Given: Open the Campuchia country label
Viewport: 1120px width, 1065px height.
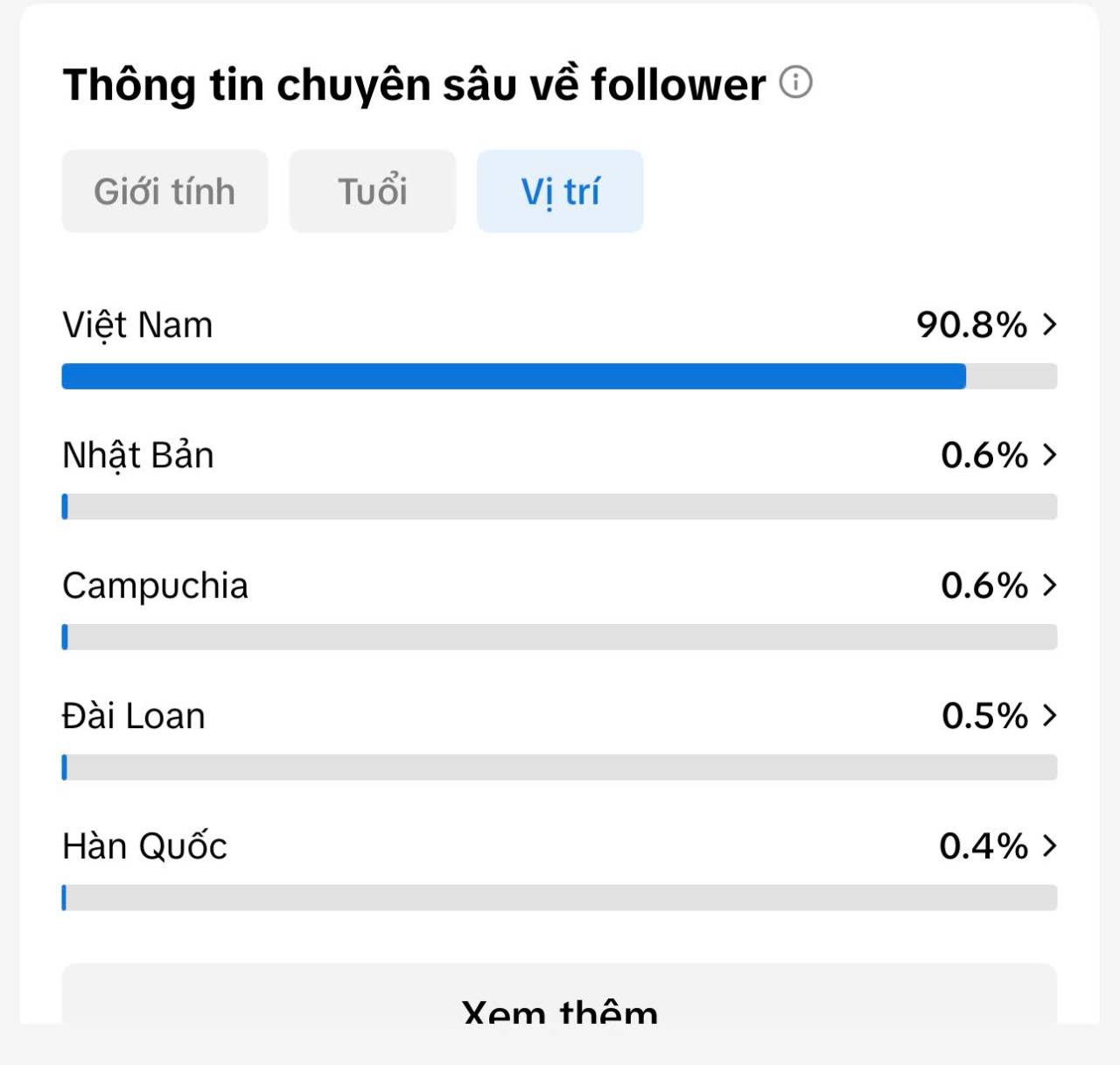Looking at the screenshot, I should coord(155,586).
